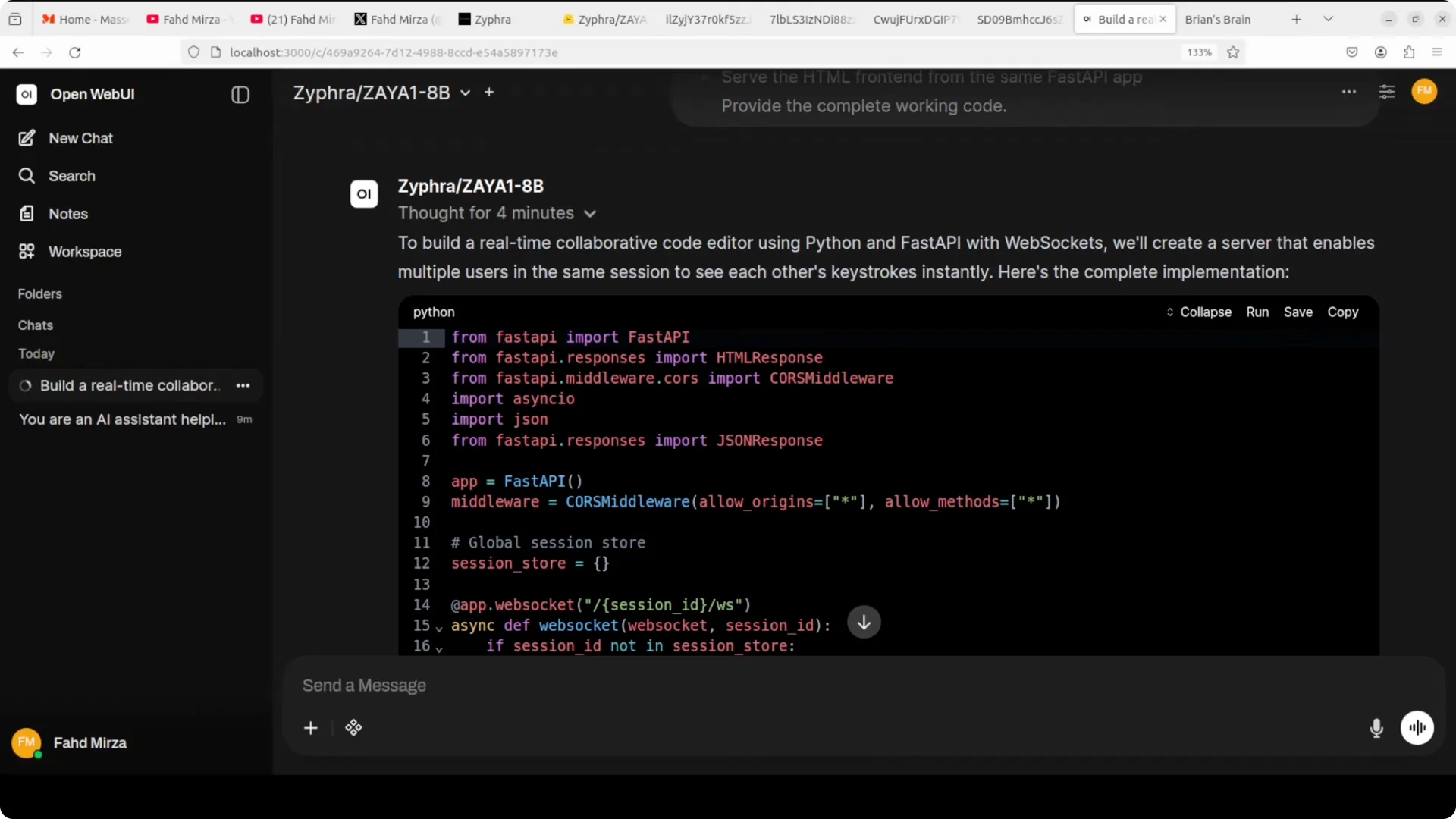1456x819 pixels.
Task: Open the Workspace grid icon
Action: pyautogui.click(x=27, y=252)
